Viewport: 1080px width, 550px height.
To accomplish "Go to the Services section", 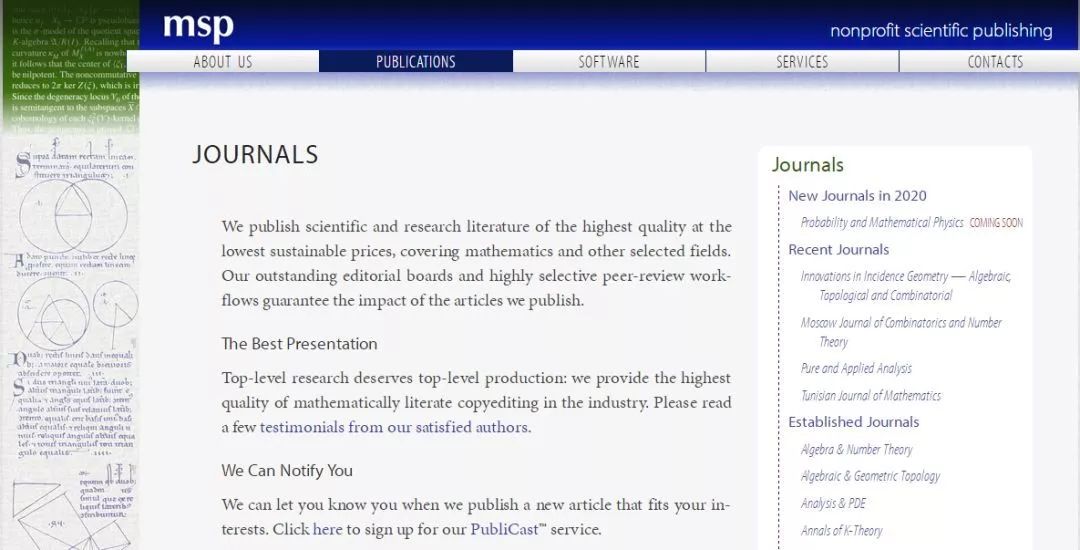I will 802,62.
